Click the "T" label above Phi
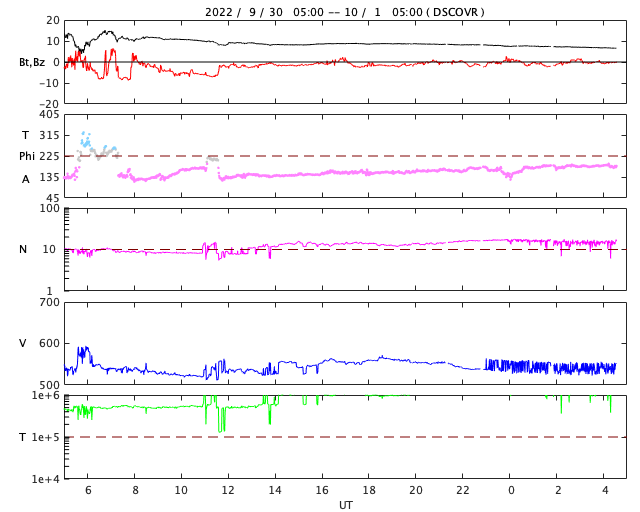 coord(26,135)
